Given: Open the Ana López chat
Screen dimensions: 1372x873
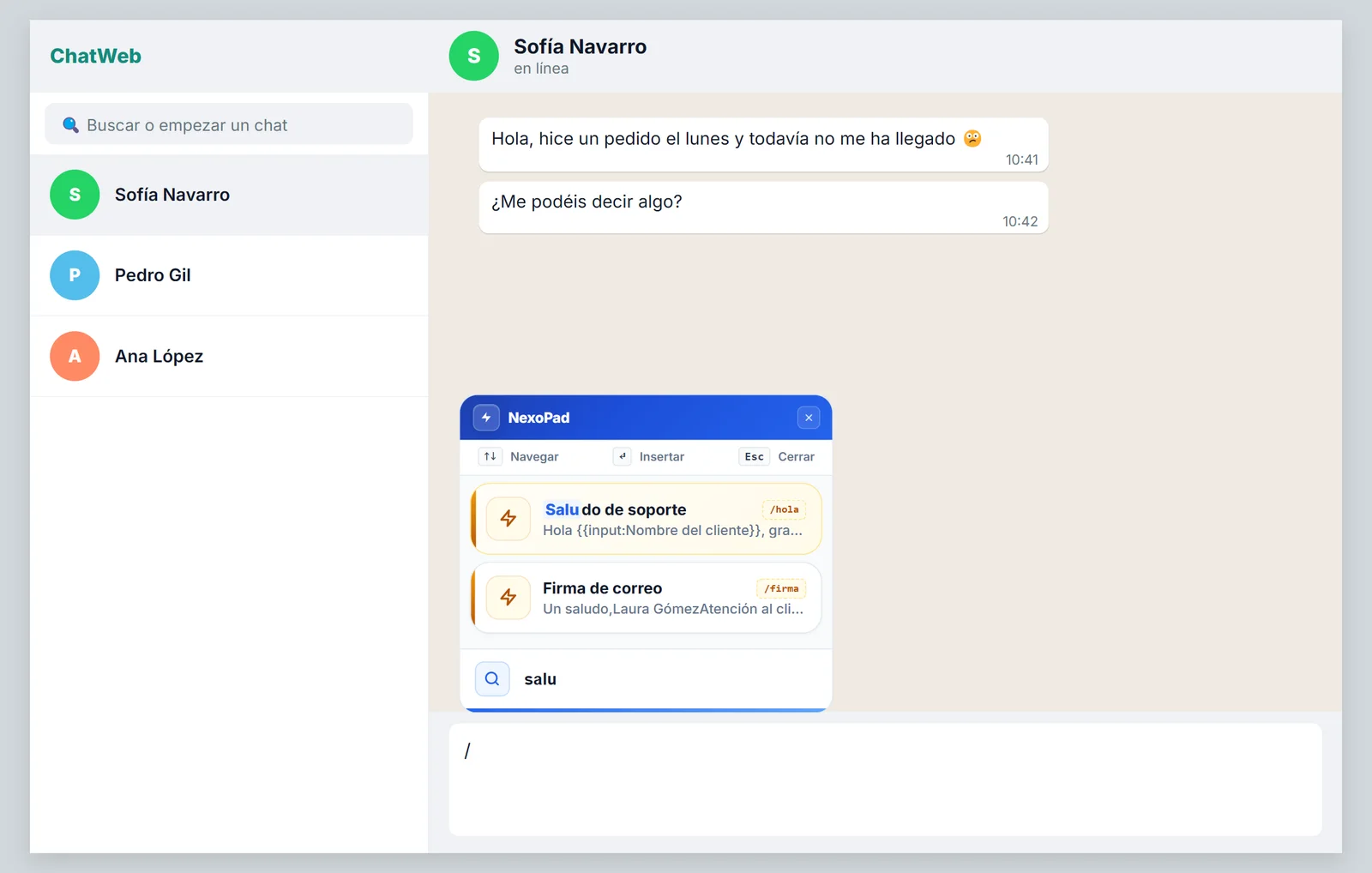Looking at the screenshot, I should click(229, 356).
